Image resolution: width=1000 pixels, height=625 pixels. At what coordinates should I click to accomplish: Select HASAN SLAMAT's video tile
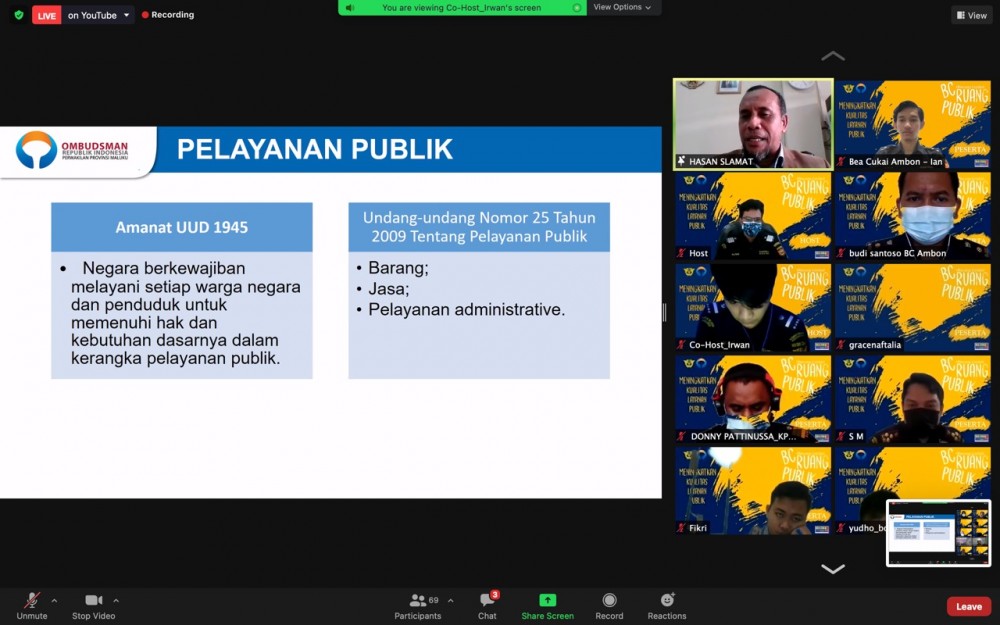click(x=753, y=124)
